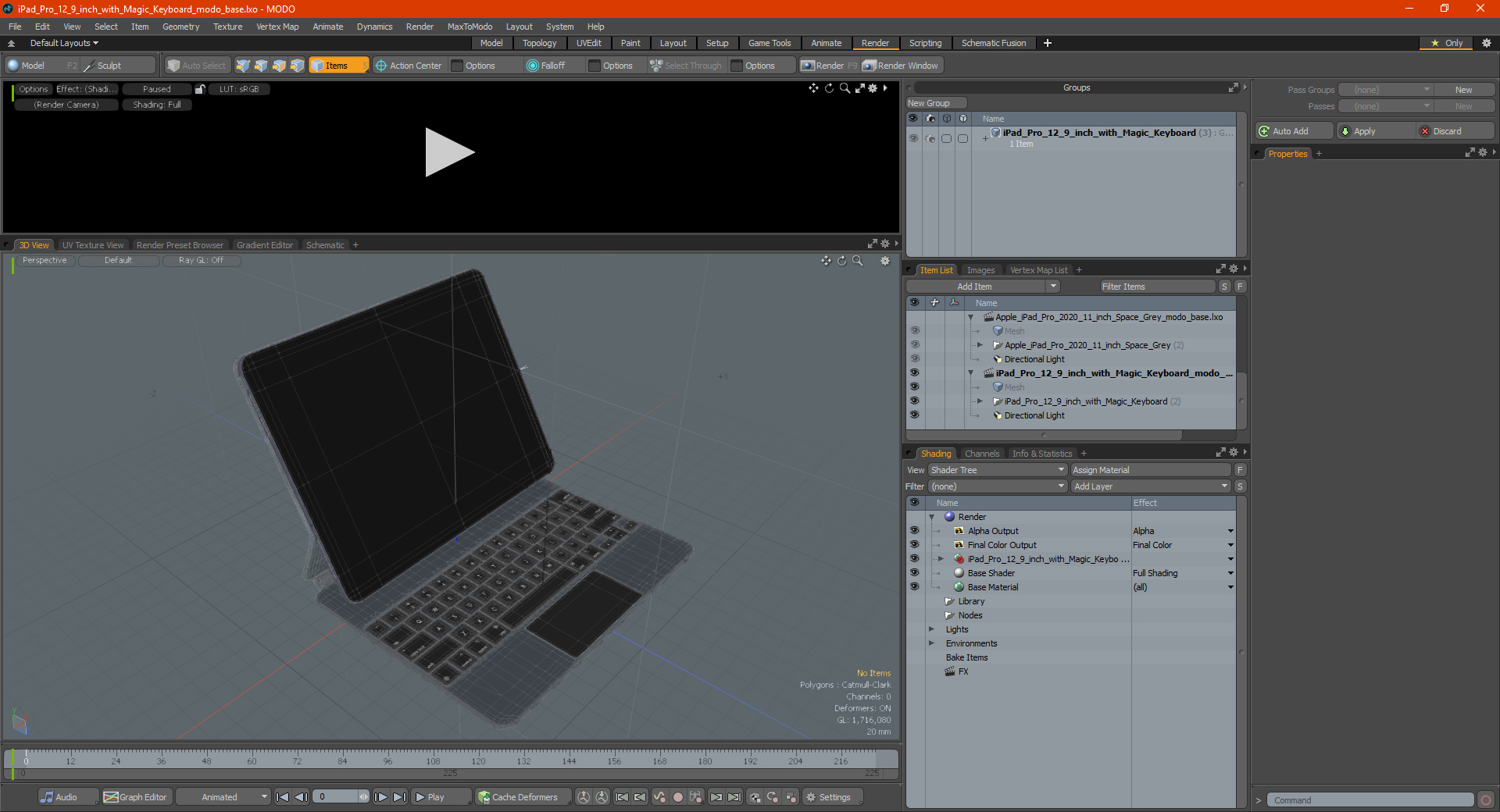The height and width of the screenshot is (812, 1500).
Task: Expand the Lights tree item
Action: click(x=931, y=629)
